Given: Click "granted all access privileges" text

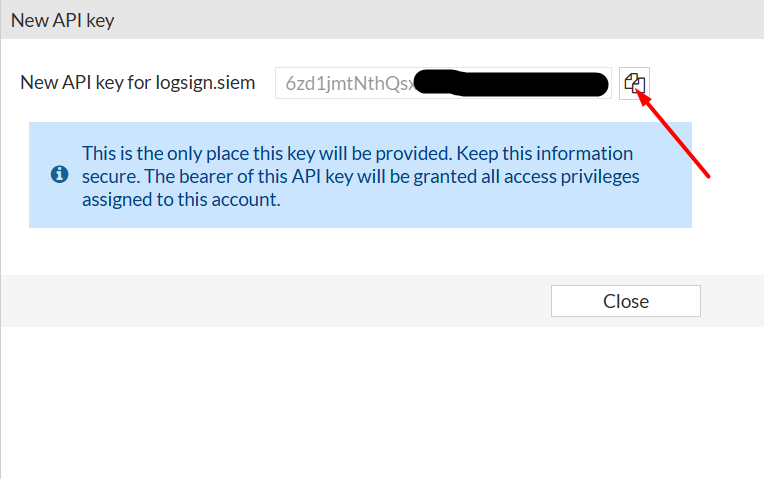Looking at the screenshot, I should pos(526,176).
